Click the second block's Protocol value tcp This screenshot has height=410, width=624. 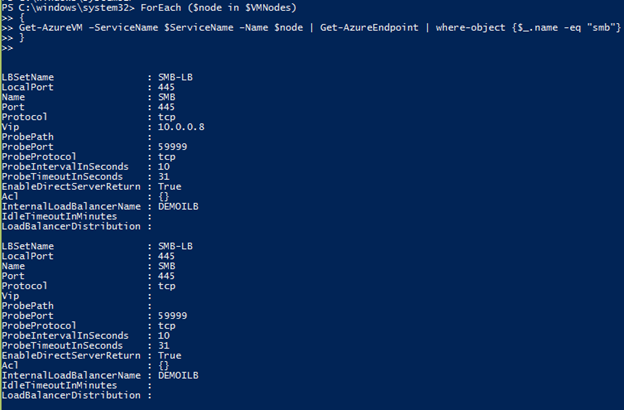point(167,285)
